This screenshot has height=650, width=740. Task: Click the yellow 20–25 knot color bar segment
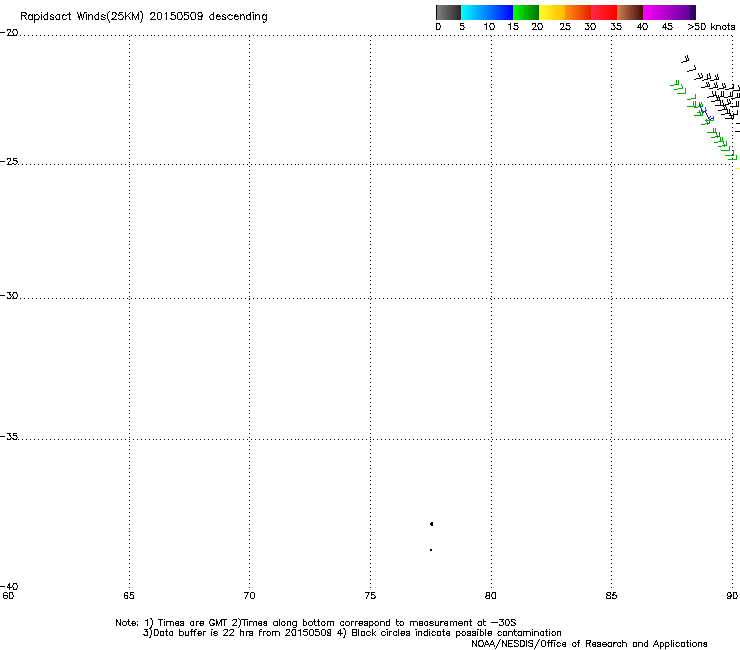point(552,12)
